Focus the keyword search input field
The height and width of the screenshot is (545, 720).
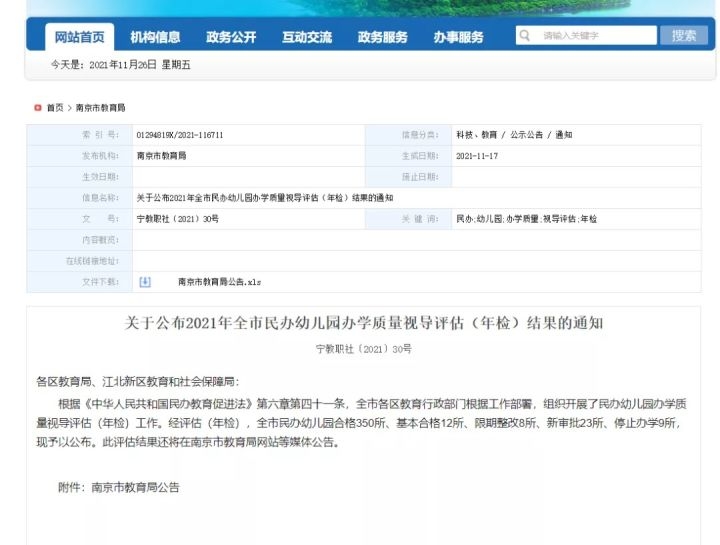click(595, 36)
